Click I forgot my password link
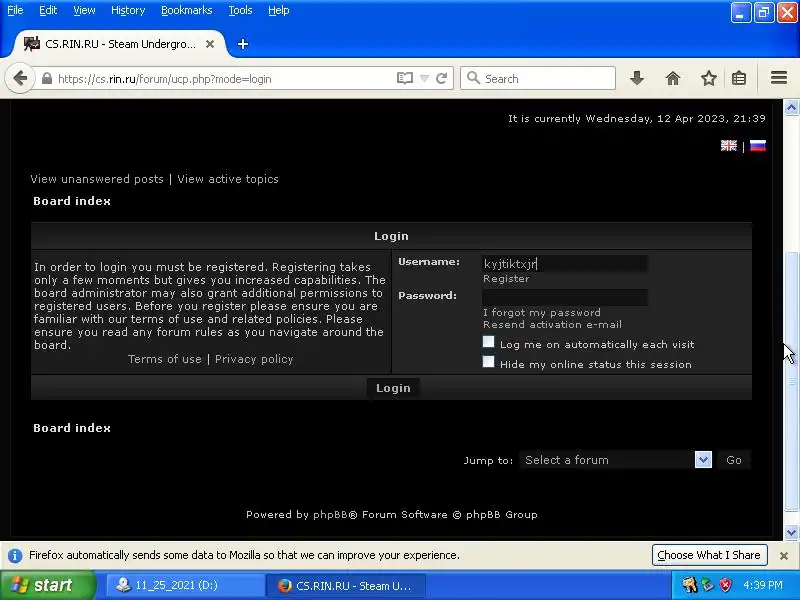 point(542,312)
